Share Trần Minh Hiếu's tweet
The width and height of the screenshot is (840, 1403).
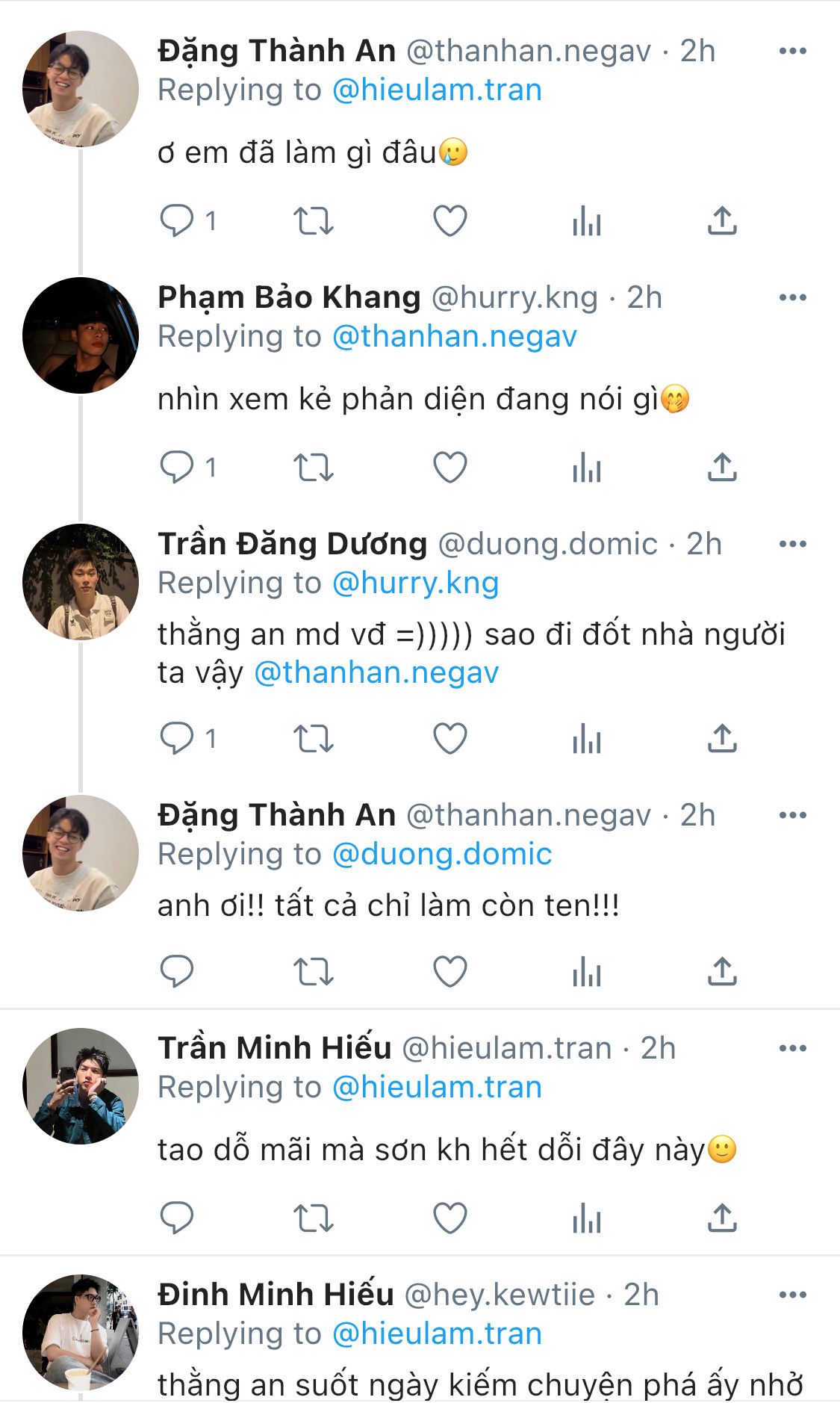tap(722, 1218)
